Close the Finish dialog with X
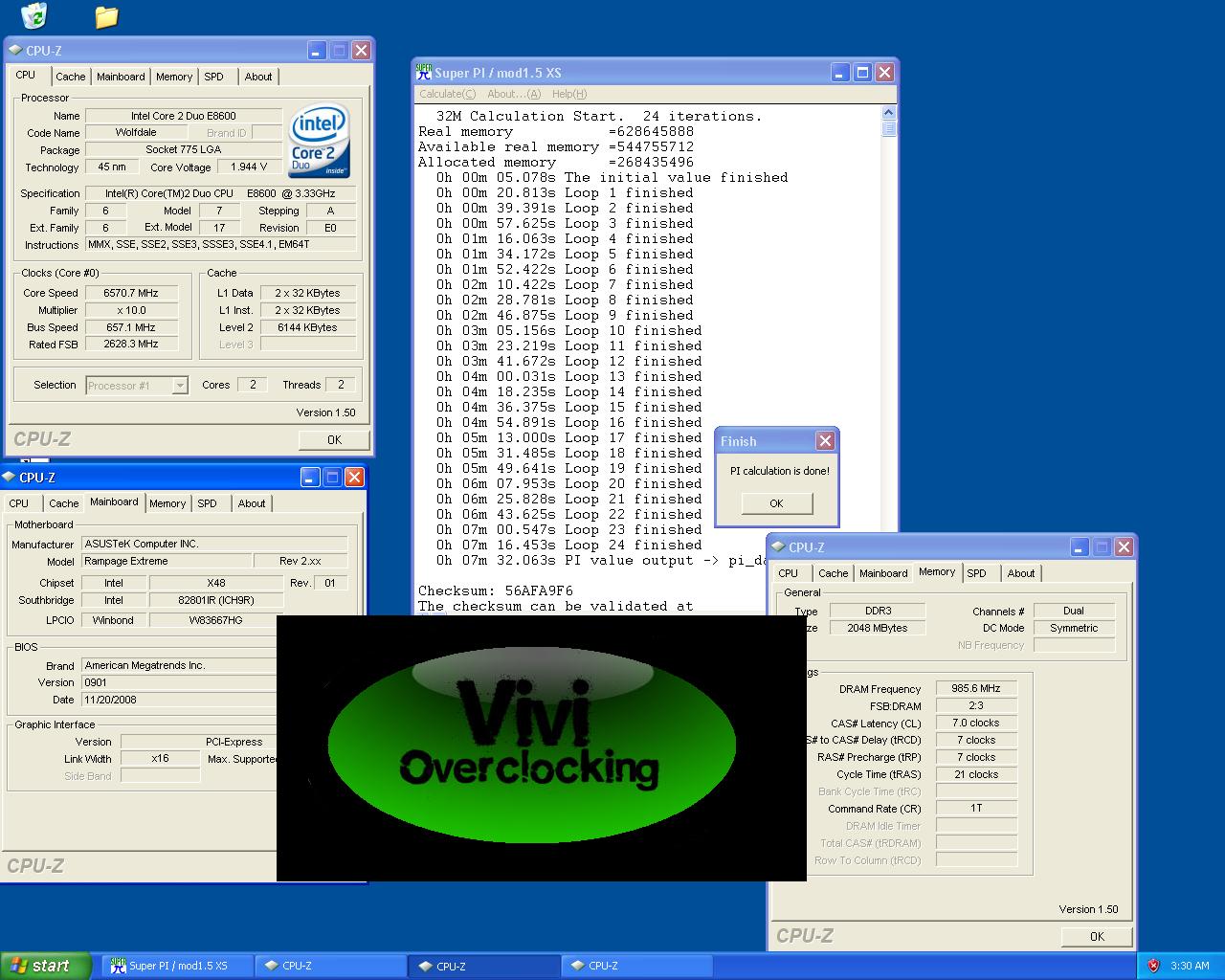 (x=825, y=440)
